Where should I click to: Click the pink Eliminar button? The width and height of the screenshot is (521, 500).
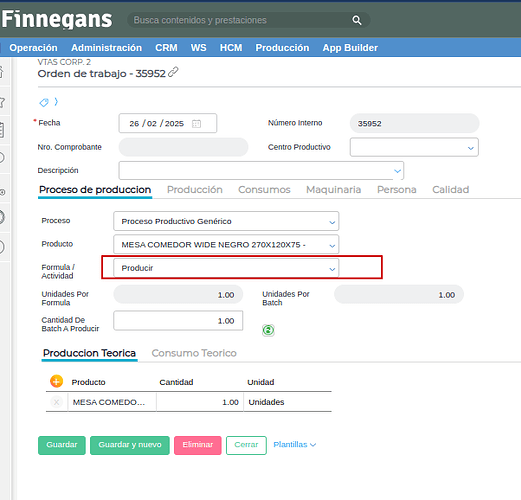click(198, 445)
